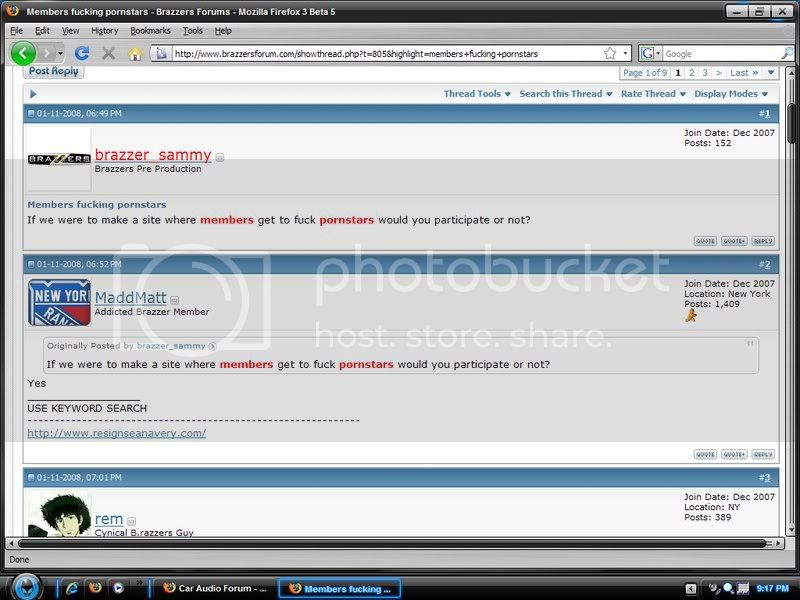Open the Bookmarks menu
800x600 pixels.
tap(150, 31)
